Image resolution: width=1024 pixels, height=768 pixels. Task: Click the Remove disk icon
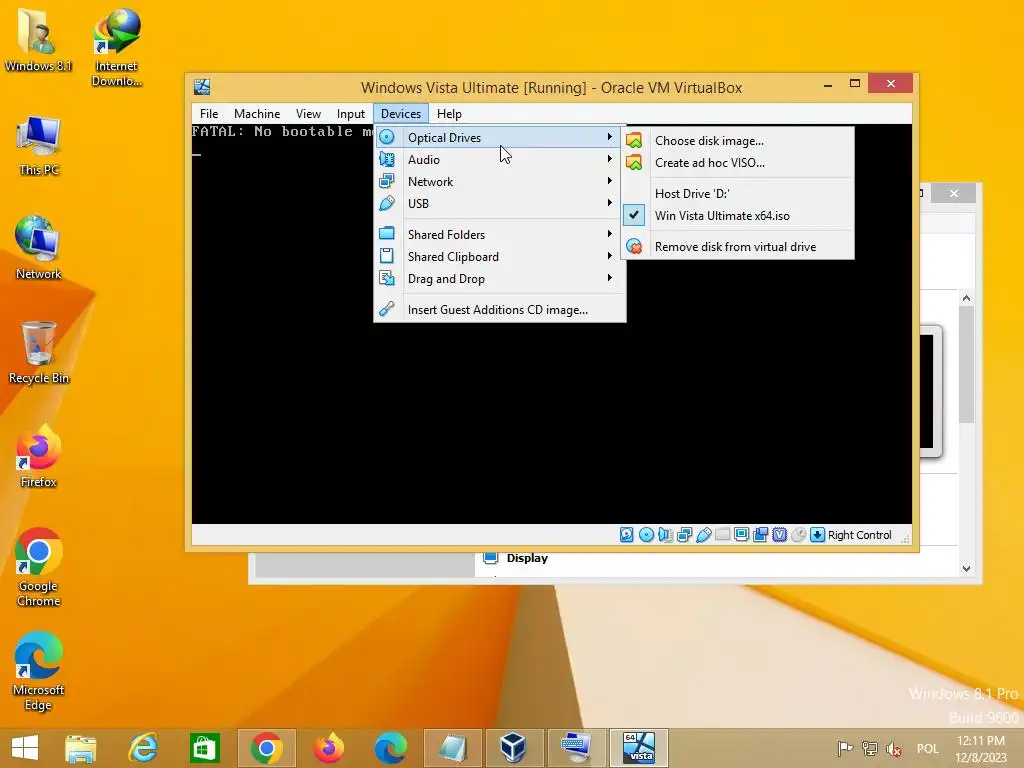(x=633, y=246)
